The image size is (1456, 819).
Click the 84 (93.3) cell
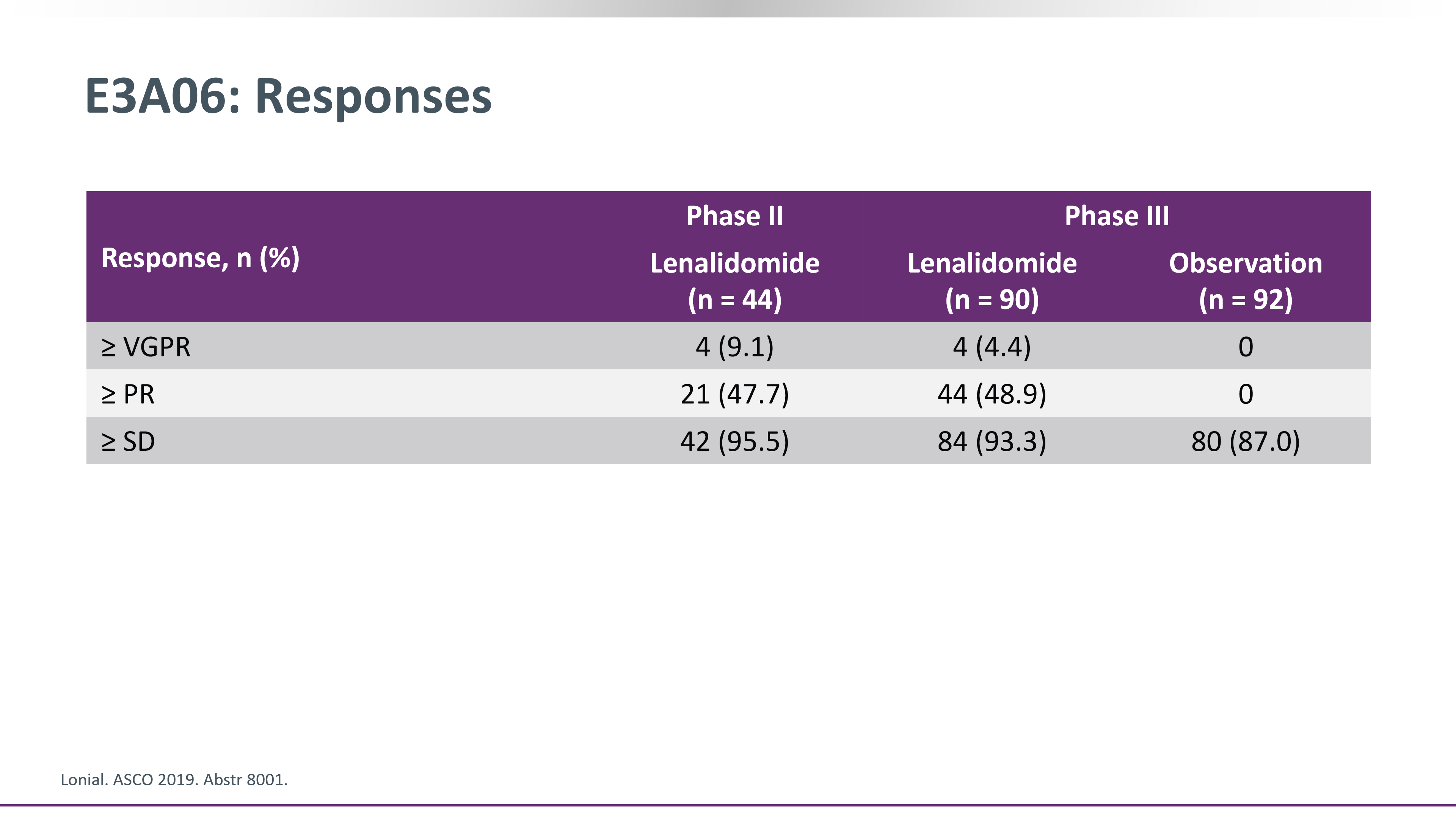click(x=992, y=441)
